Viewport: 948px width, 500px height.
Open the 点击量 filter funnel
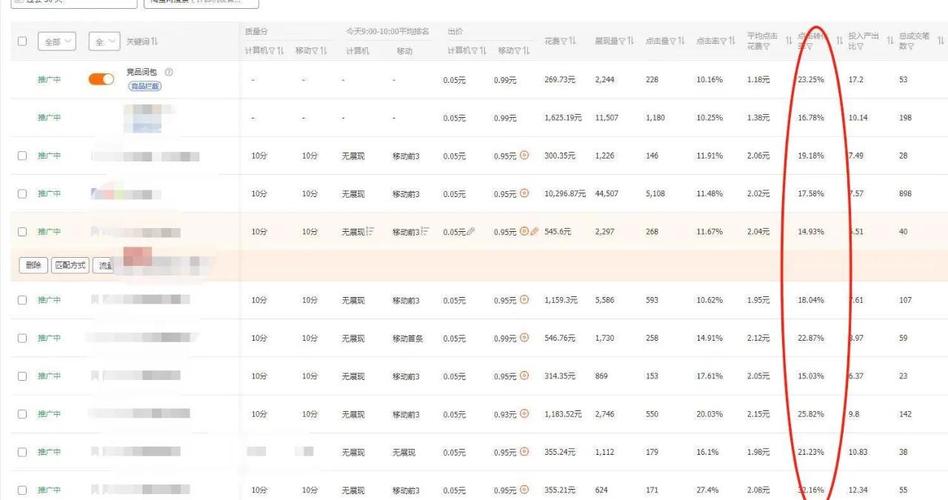point(673,41)
